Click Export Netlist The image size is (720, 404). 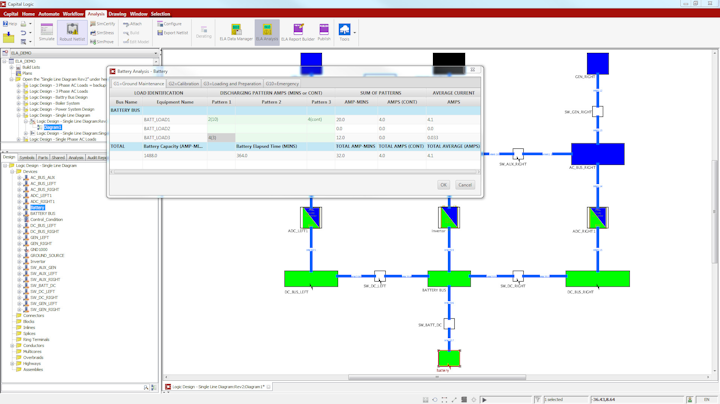pos(173,33)
